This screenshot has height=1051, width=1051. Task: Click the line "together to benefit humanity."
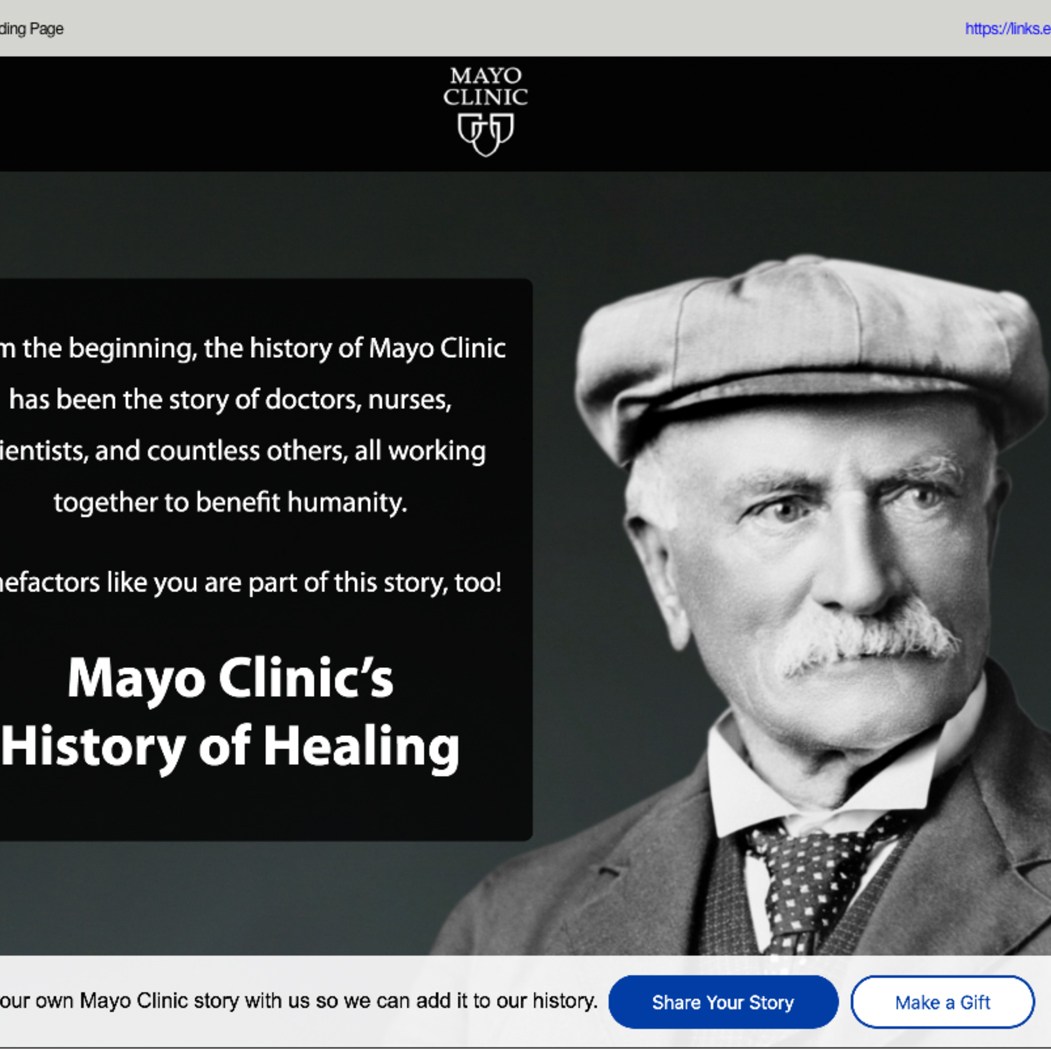point(230,502)
